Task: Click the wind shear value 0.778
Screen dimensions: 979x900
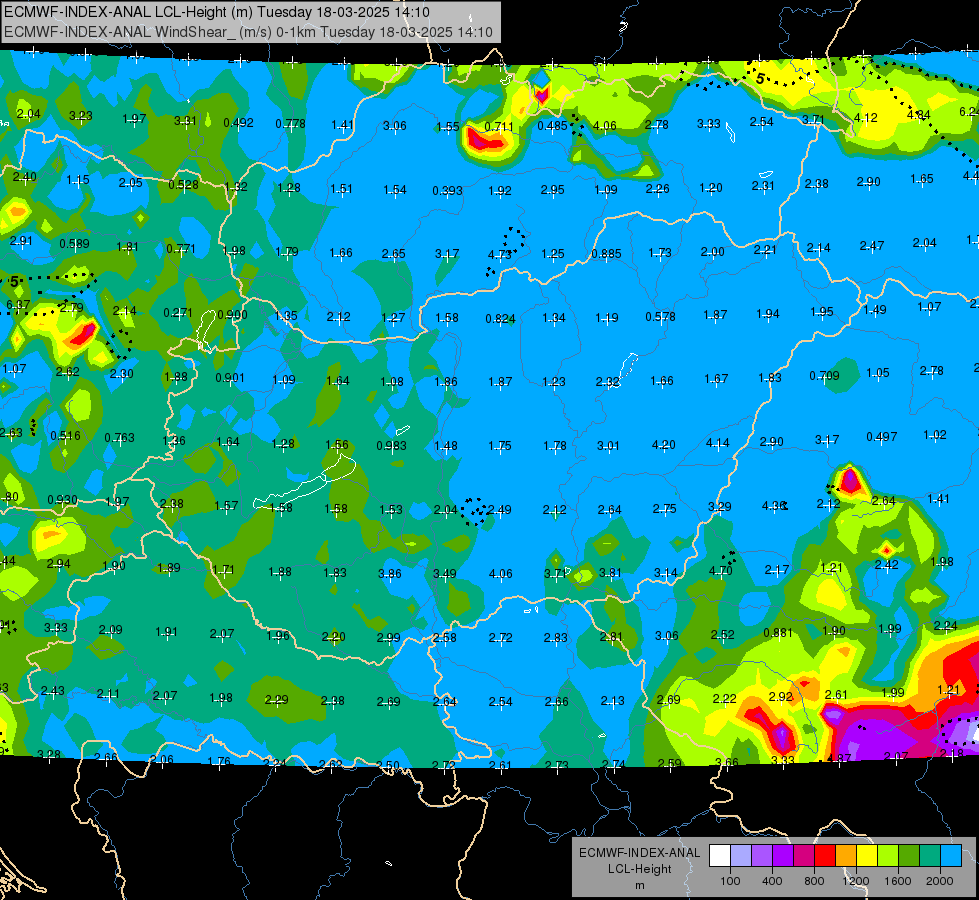Action: pyautogui.click(x=290, y=124)
